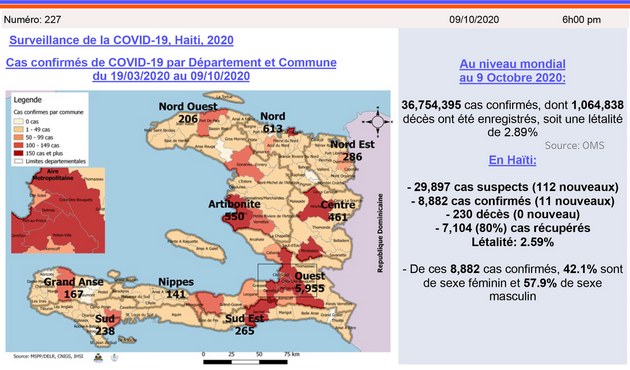Click the '0 cas' legend color swatch

pos(18,121)
